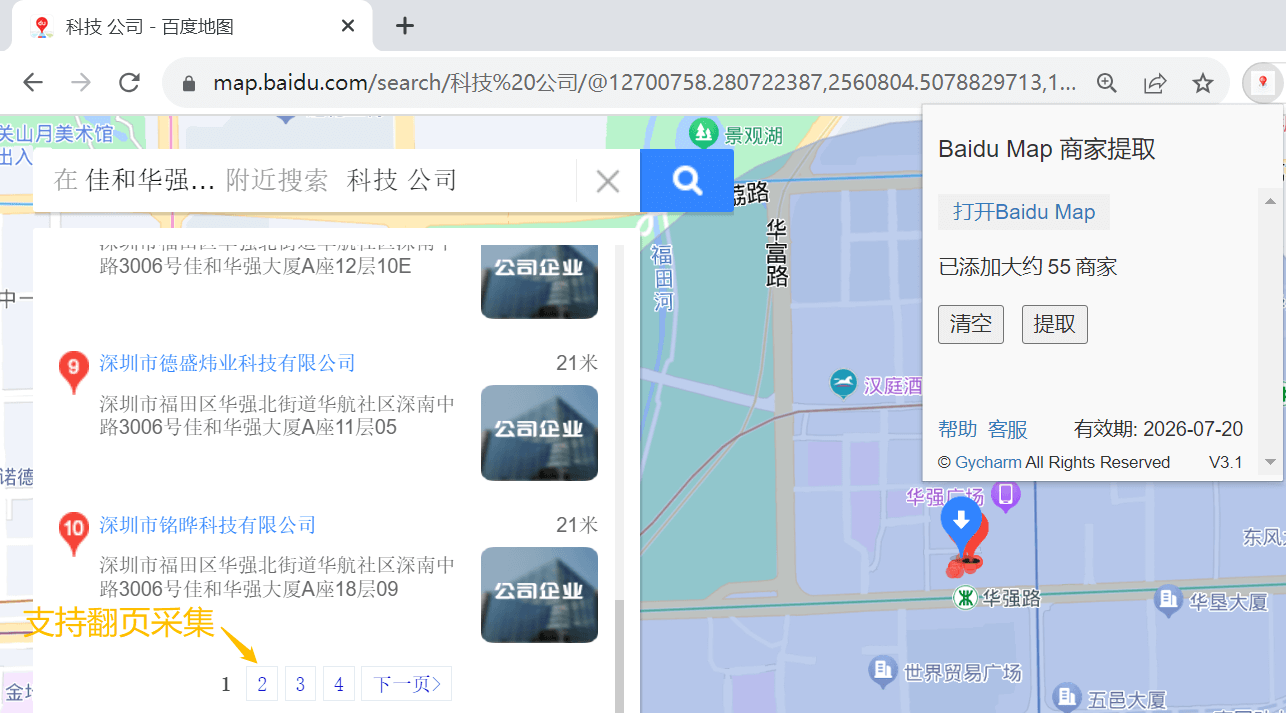Image resolution: width=1286 pixels, height=713 pixels.
Task: Clear the search box with X
Action: pyautogui.click(x=608, y=181)
